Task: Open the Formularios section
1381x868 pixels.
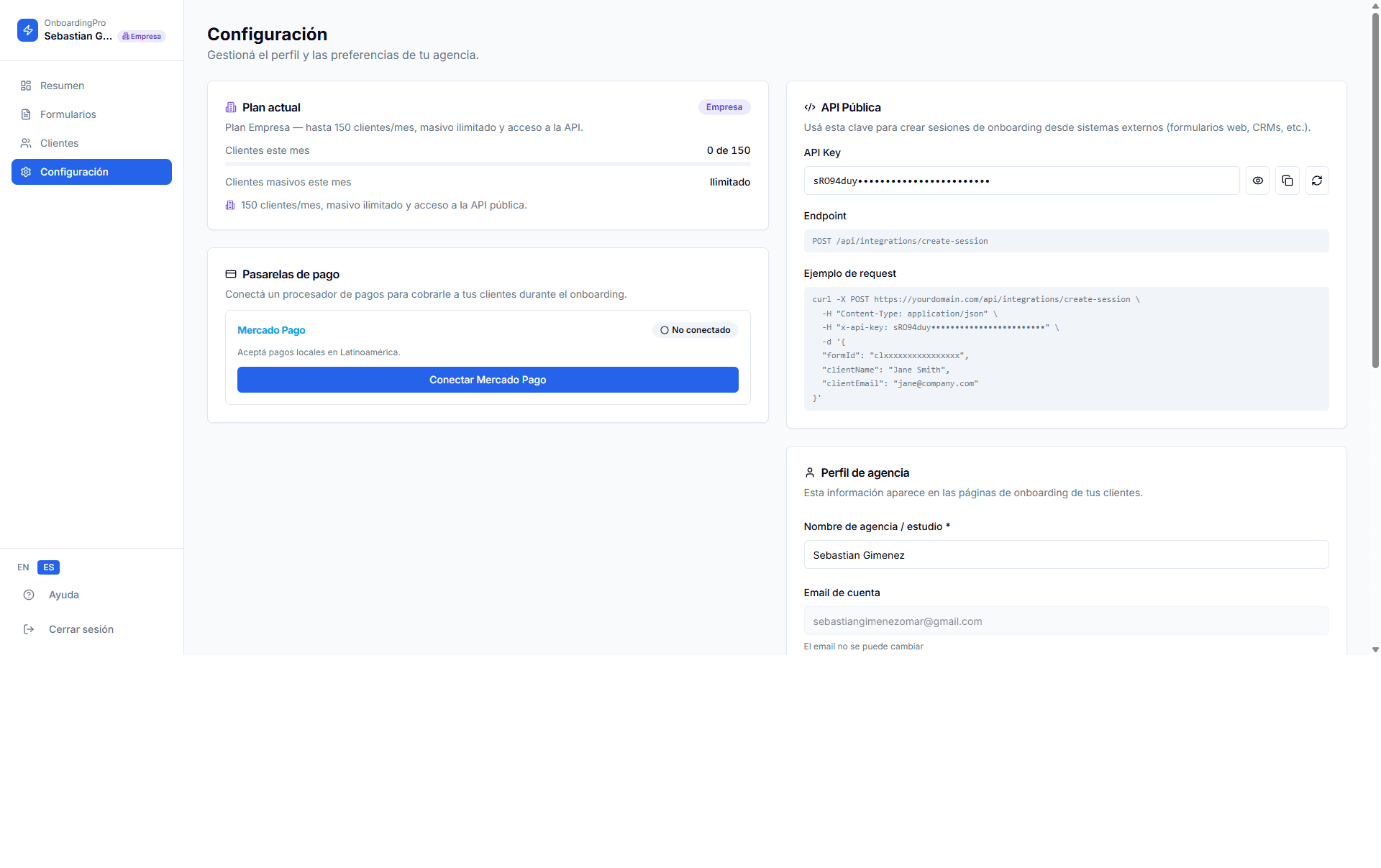Action: pos(67,114)
